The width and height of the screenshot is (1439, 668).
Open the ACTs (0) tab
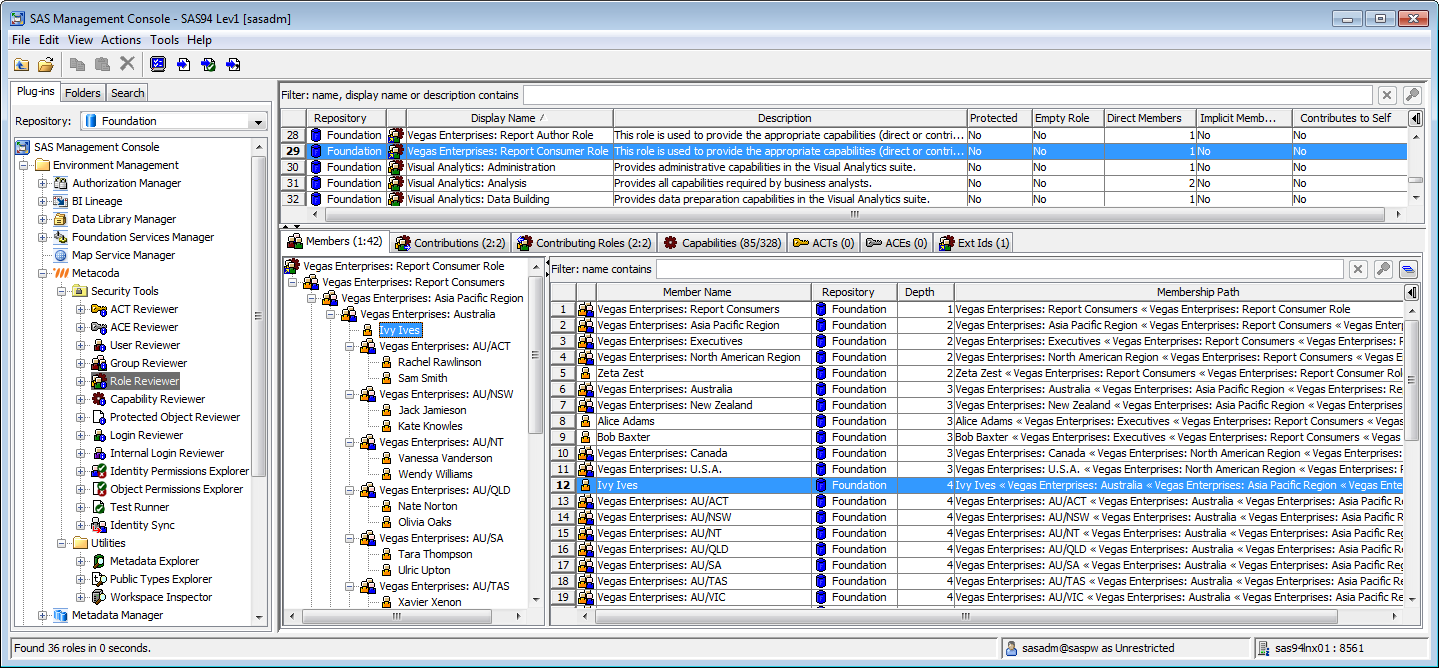823,243
